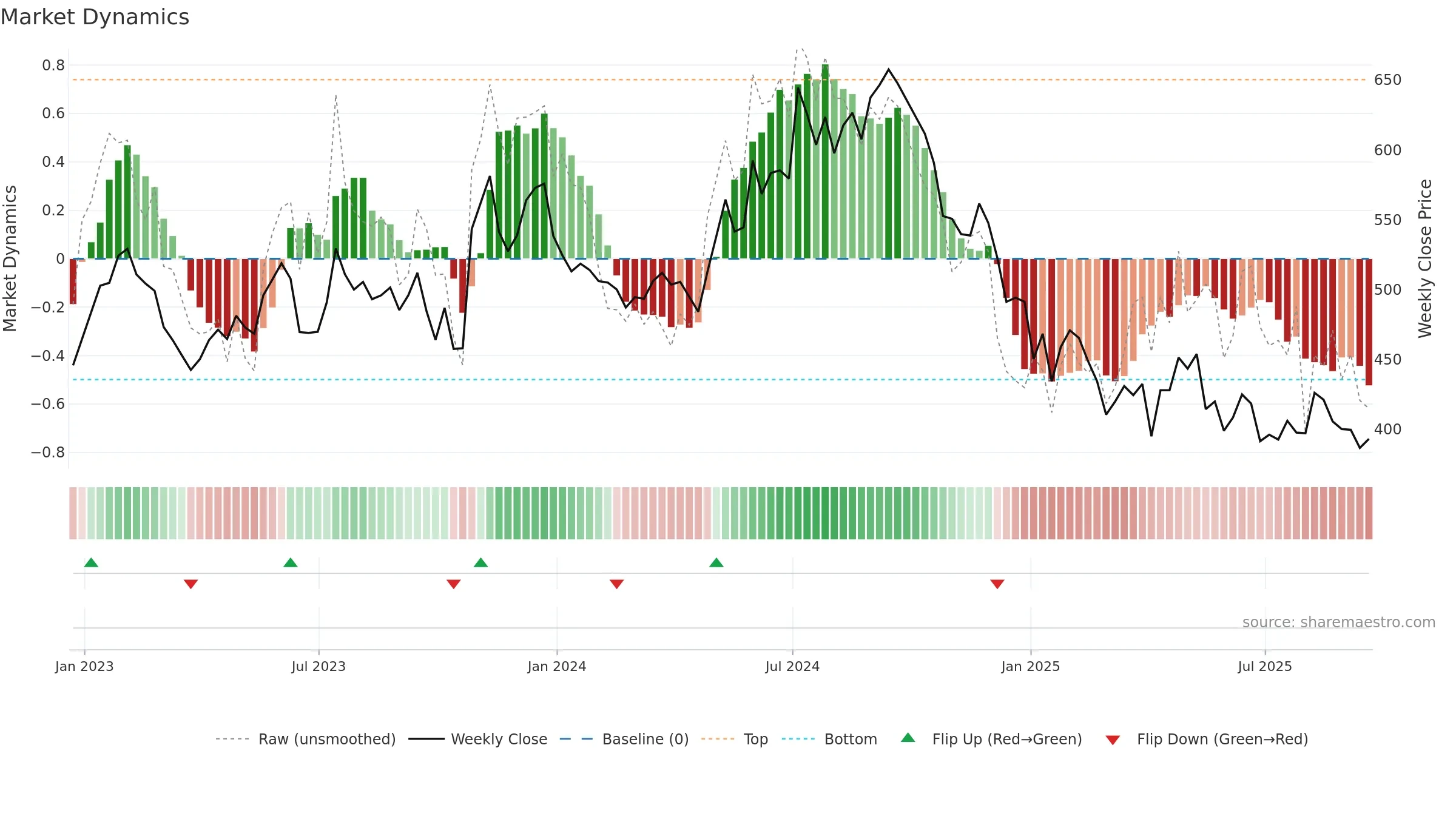Click the first green flip-up triangle near Jan 2023

click(x=91, y=562)
